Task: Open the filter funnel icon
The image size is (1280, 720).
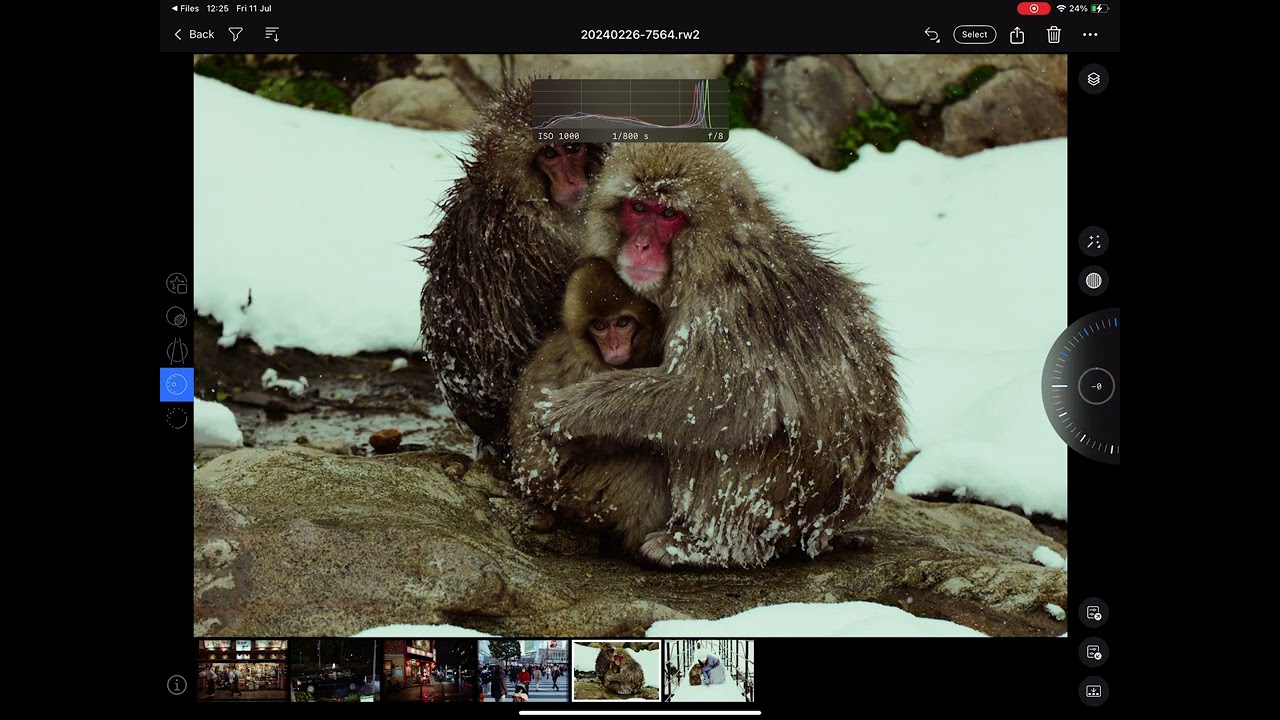Action: (x=236, y=34)
